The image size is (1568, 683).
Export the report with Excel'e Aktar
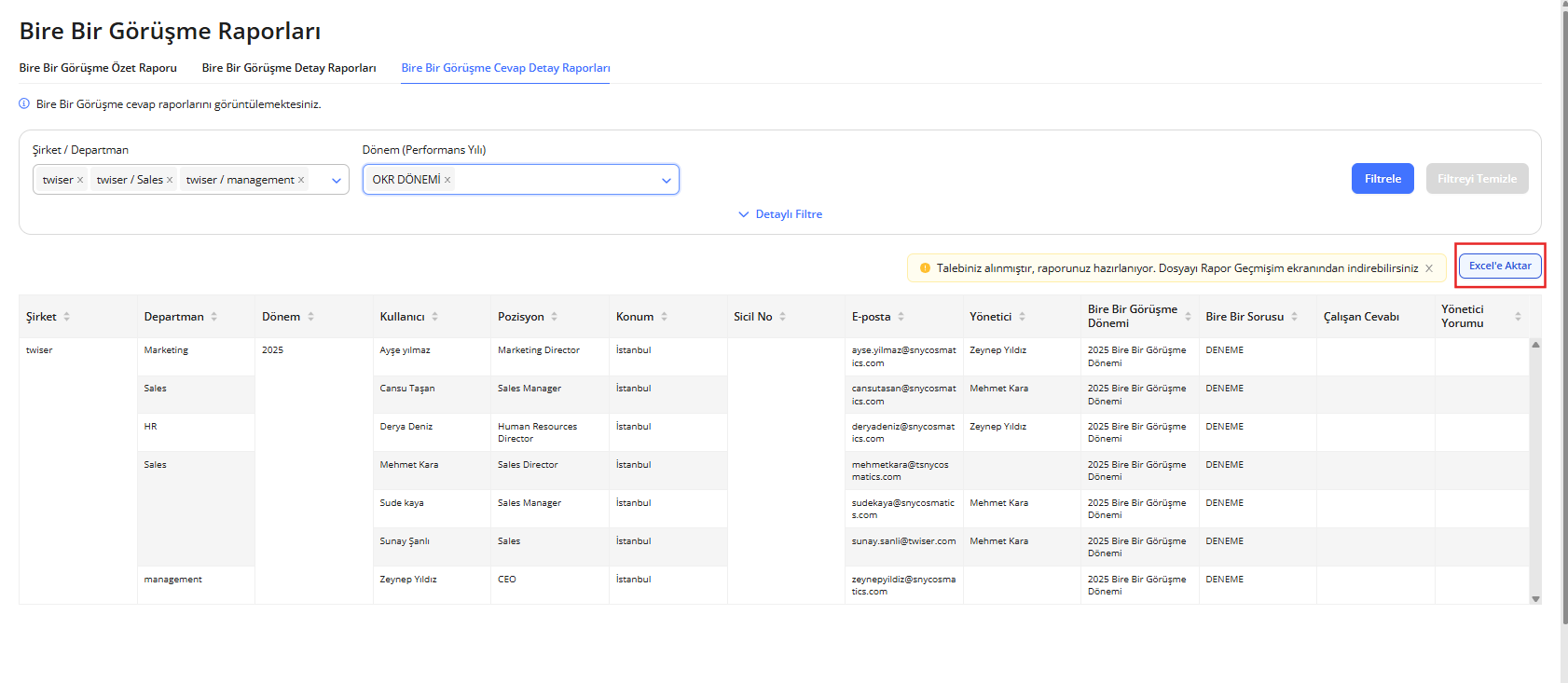click(x=1500, y=266)
